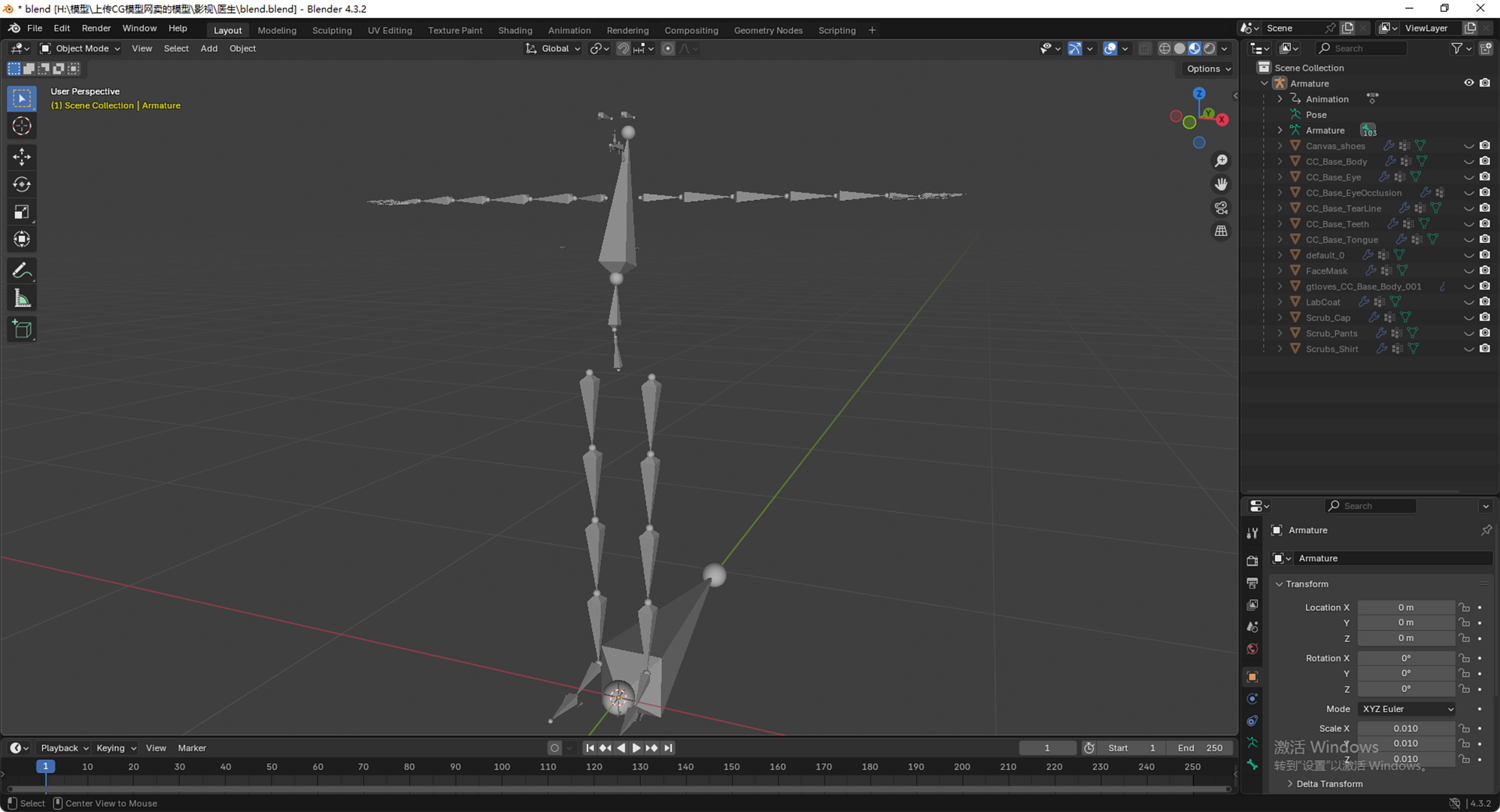Click the viewport zoom magnifier gizmo
1500x812 pixels.
tap(1221, 161)
